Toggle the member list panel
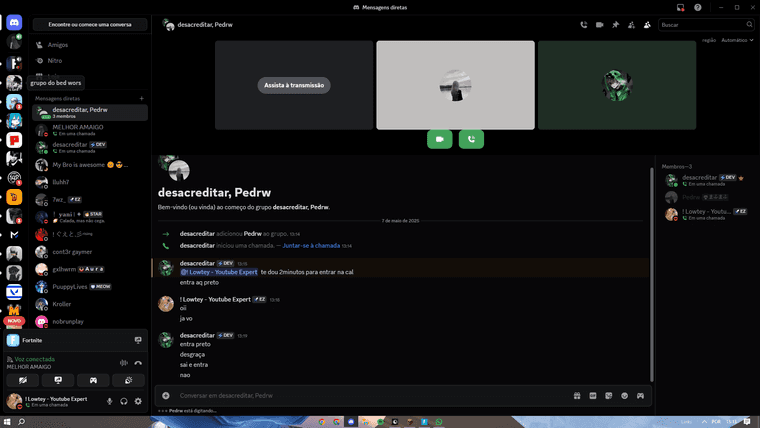 tap(647, 25)
